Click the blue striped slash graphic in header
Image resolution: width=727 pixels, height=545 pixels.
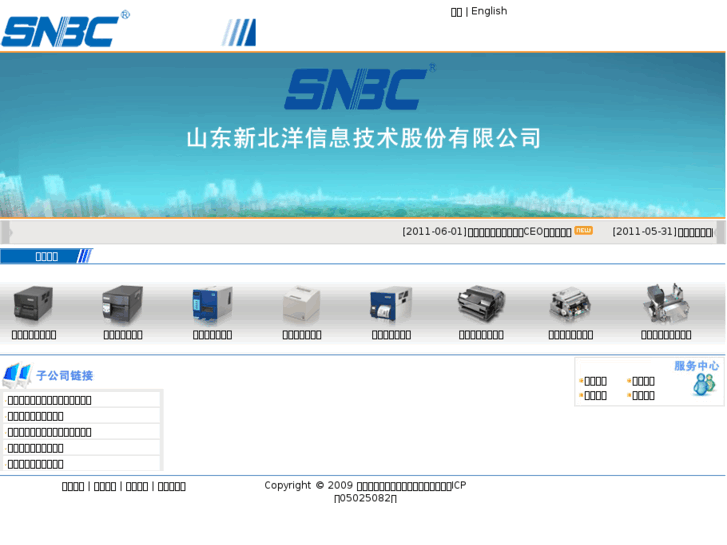pos(239,32)
